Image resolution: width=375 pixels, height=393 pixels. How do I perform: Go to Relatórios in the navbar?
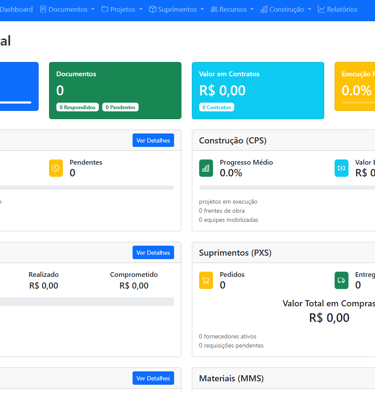337,9
